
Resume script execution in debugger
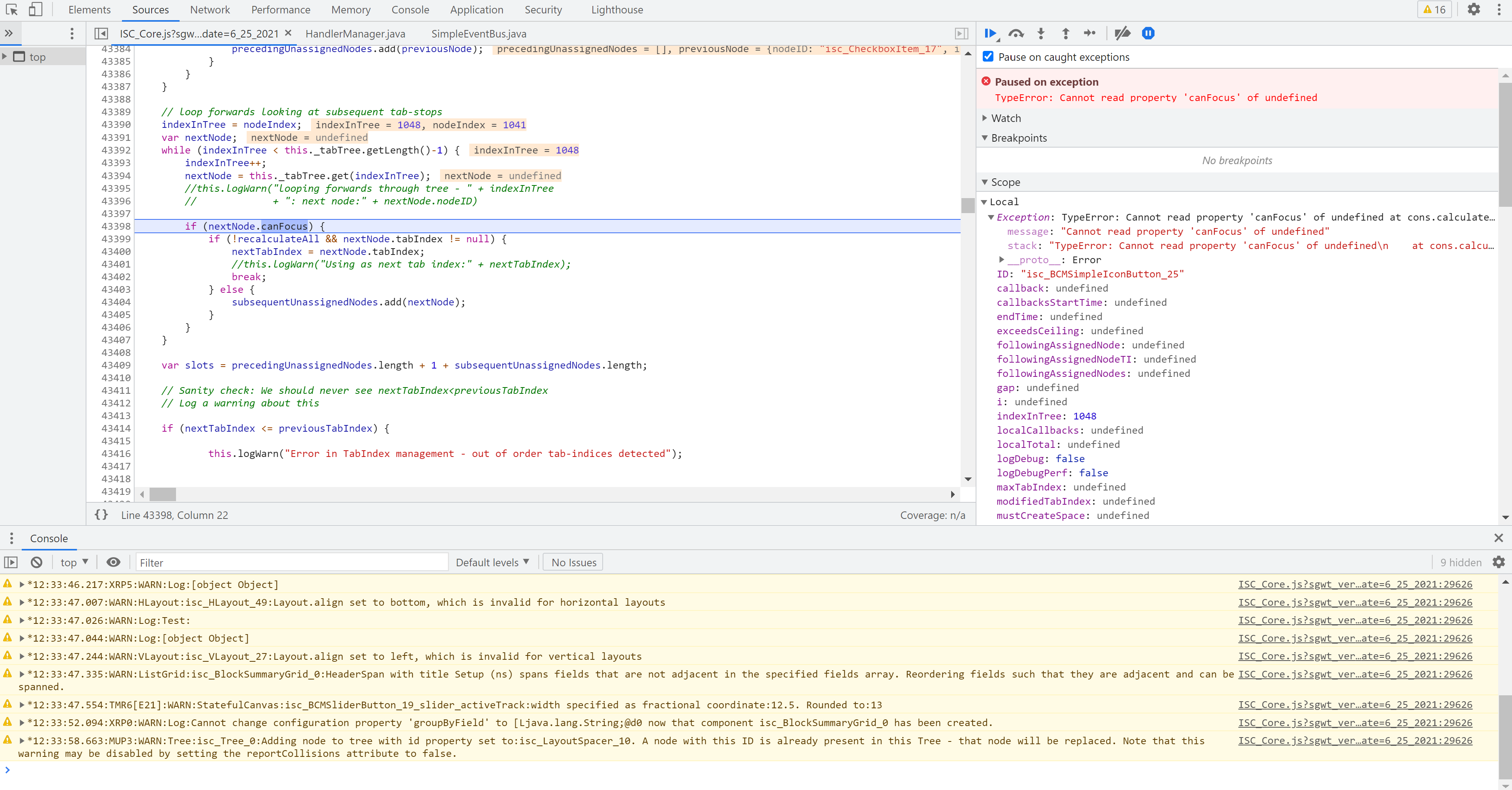[x=990, y=34]
